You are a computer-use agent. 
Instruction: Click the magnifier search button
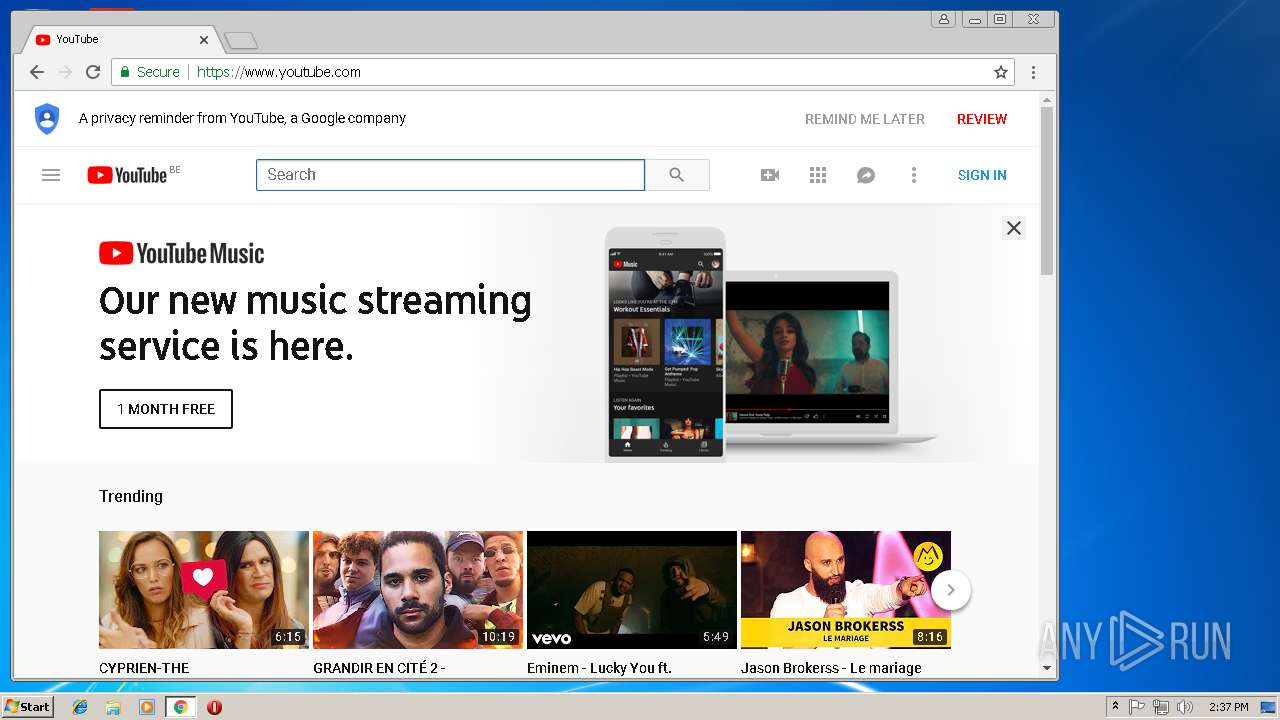(x=677, y=175)
